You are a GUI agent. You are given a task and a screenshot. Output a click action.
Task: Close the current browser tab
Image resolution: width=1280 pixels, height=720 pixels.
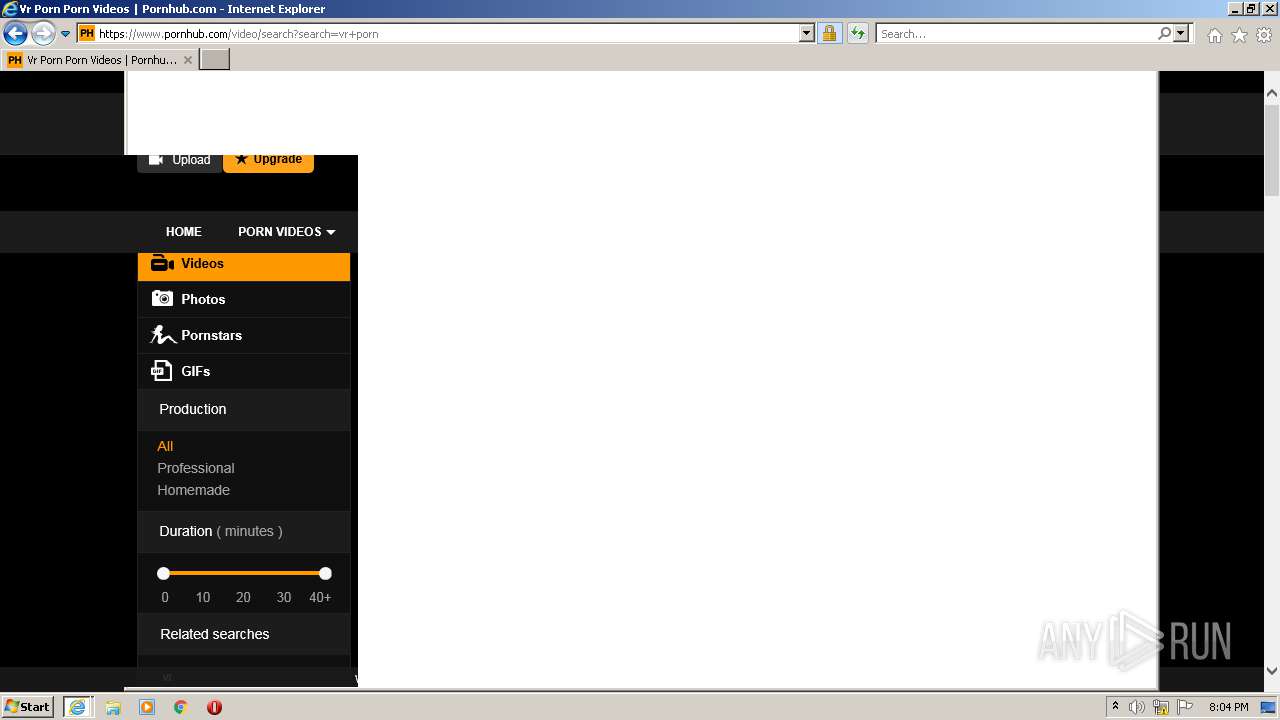pos(188,60)
